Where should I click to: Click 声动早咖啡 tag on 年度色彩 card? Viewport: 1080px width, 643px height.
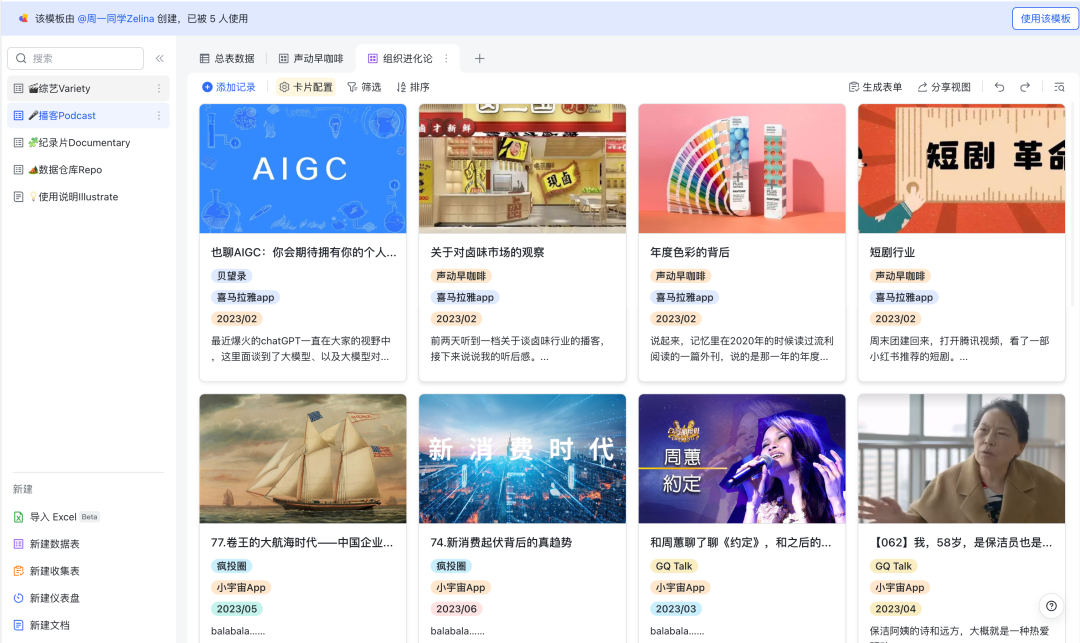tap(681, 276)
